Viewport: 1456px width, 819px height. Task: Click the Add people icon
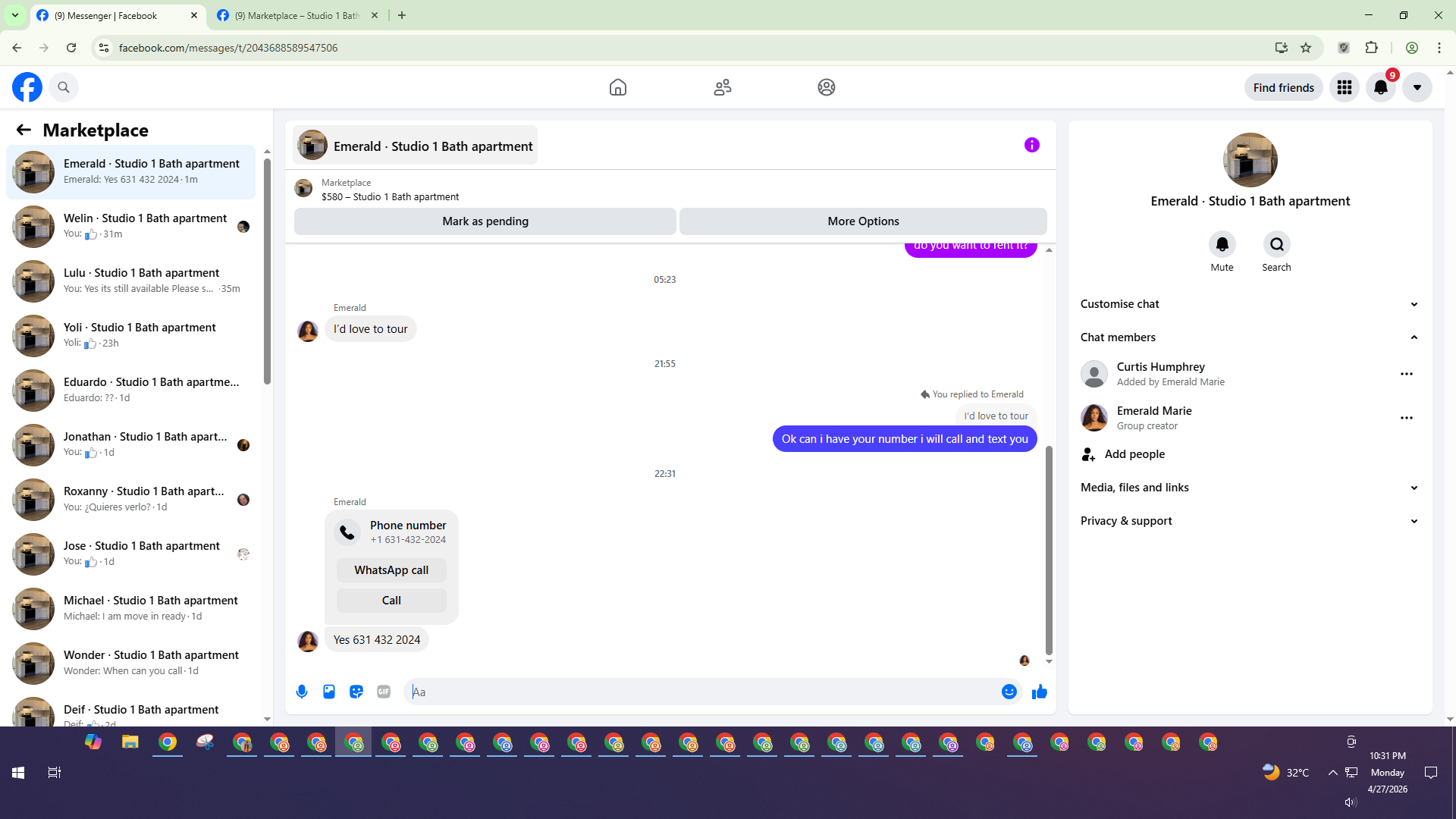pos(1088,454)
